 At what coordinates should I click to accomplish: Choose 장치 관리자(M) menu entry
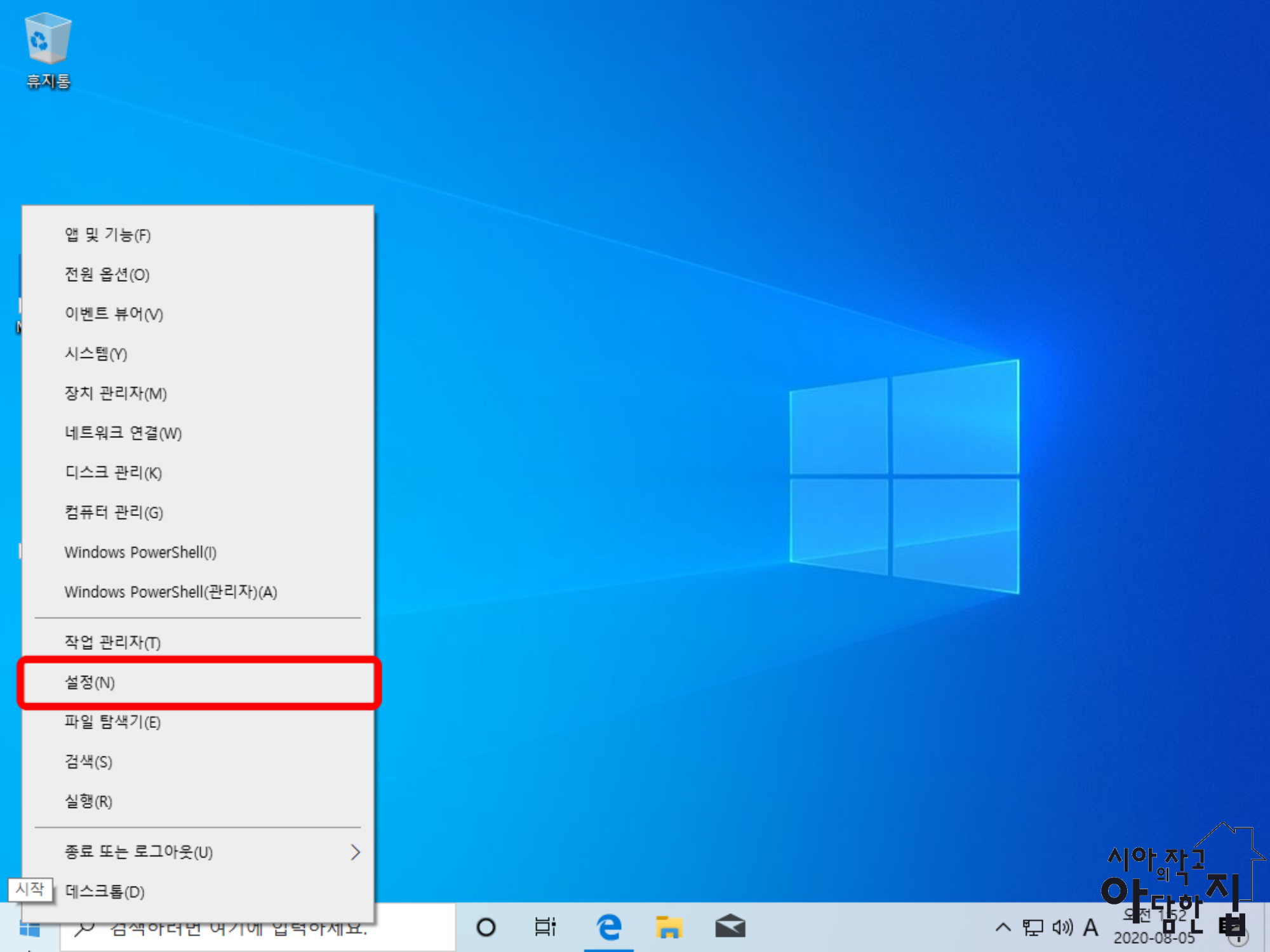tap(198, 393)
